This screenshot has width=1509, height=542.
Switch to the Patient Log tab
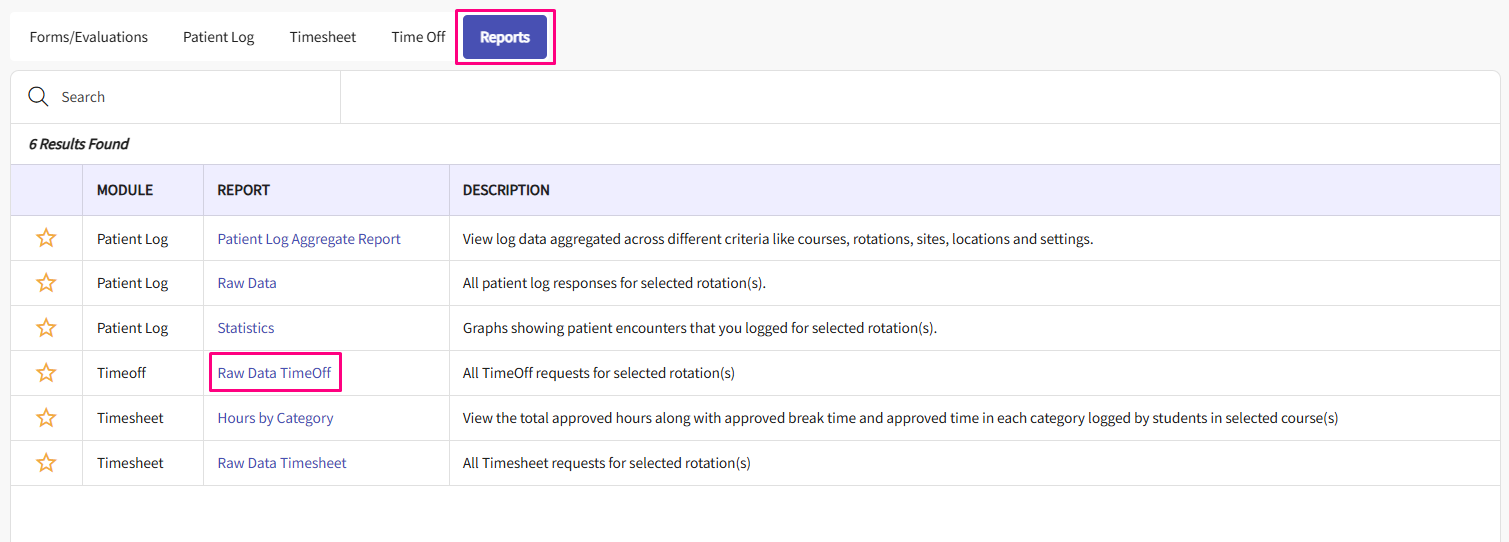(x=218, y=37)
